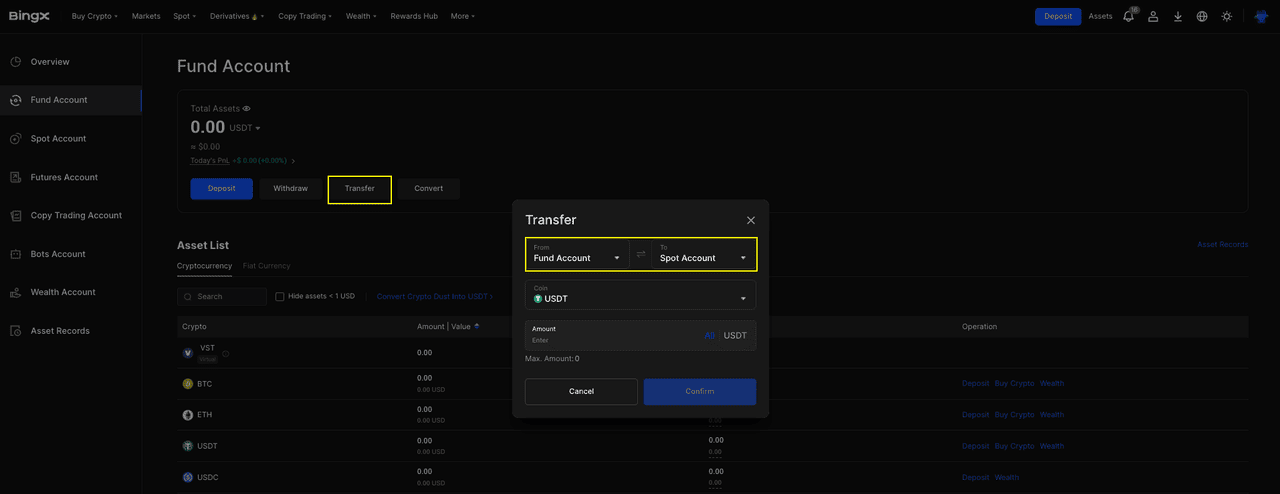Screen dimensions: 1280x494
Task: Close the Transfer dialog
Action: [751, 220]
